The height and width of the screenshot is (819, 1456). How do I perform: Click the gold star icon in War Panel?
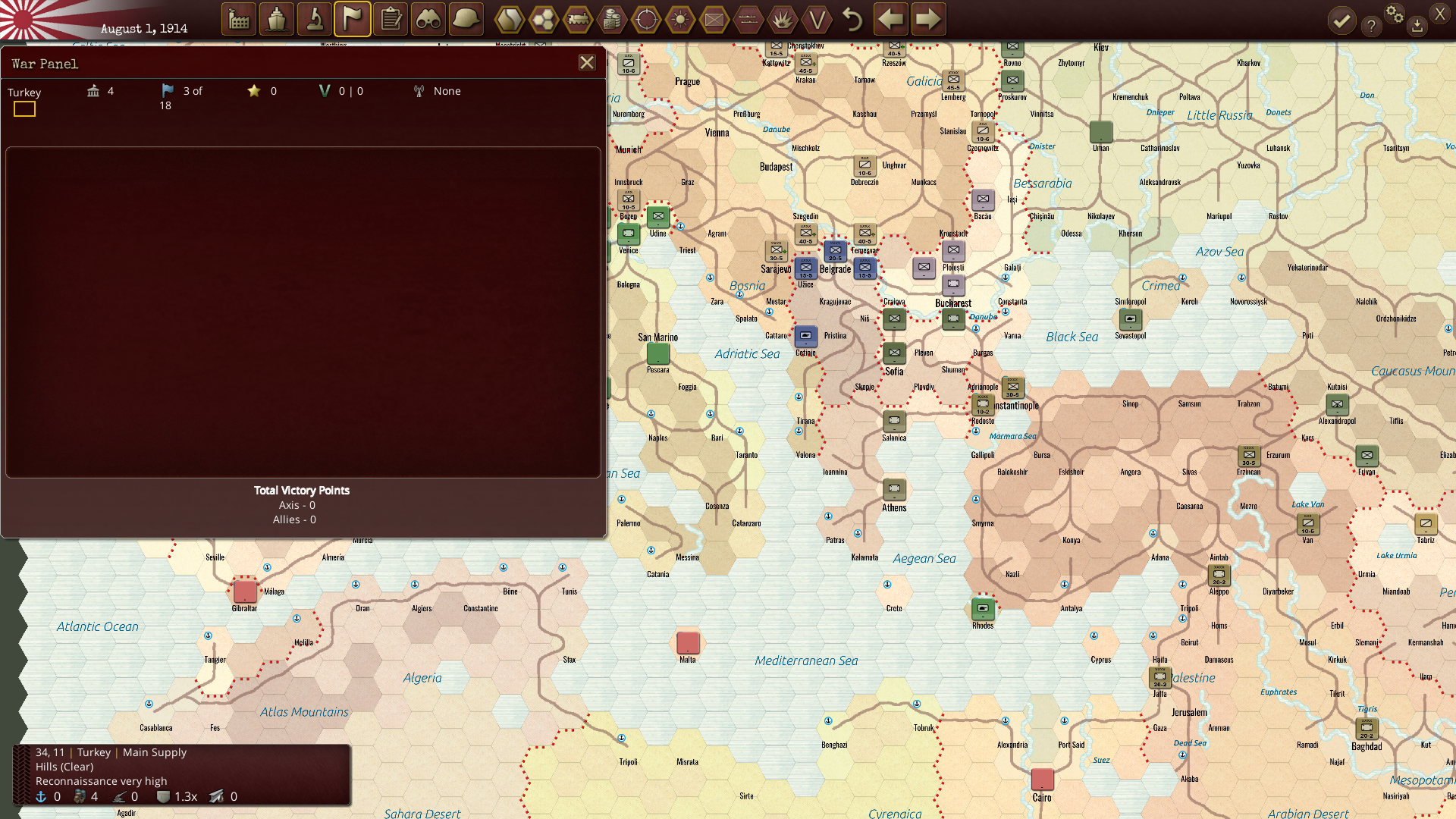(254, 91)
